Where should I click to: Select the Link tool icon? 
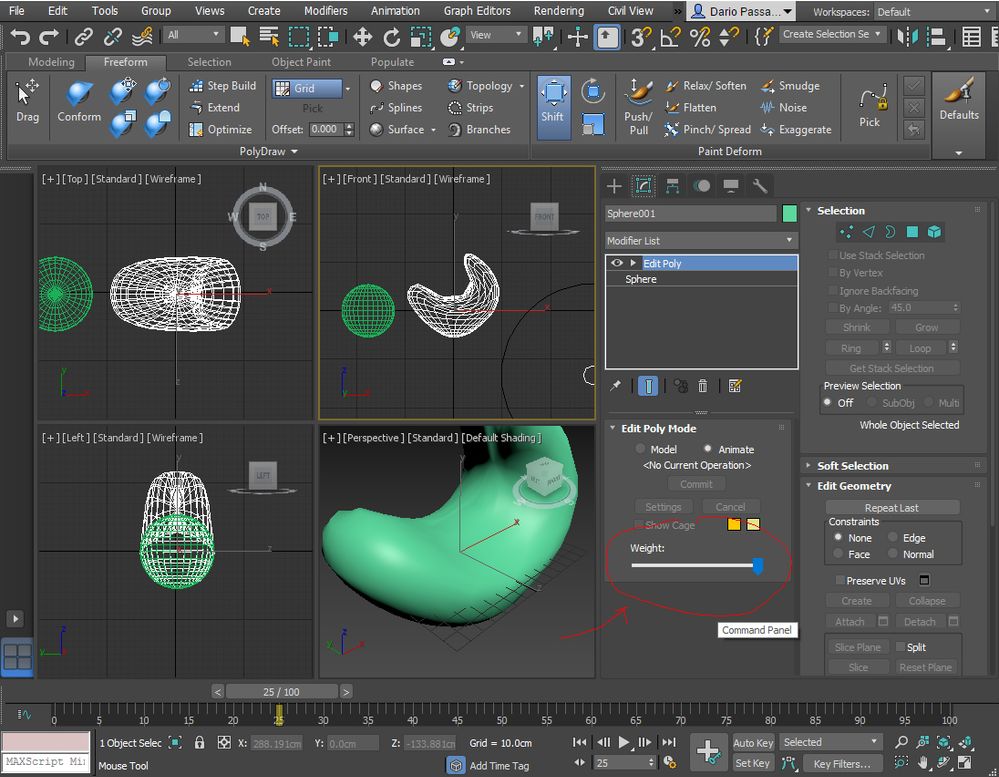(83, 38)
